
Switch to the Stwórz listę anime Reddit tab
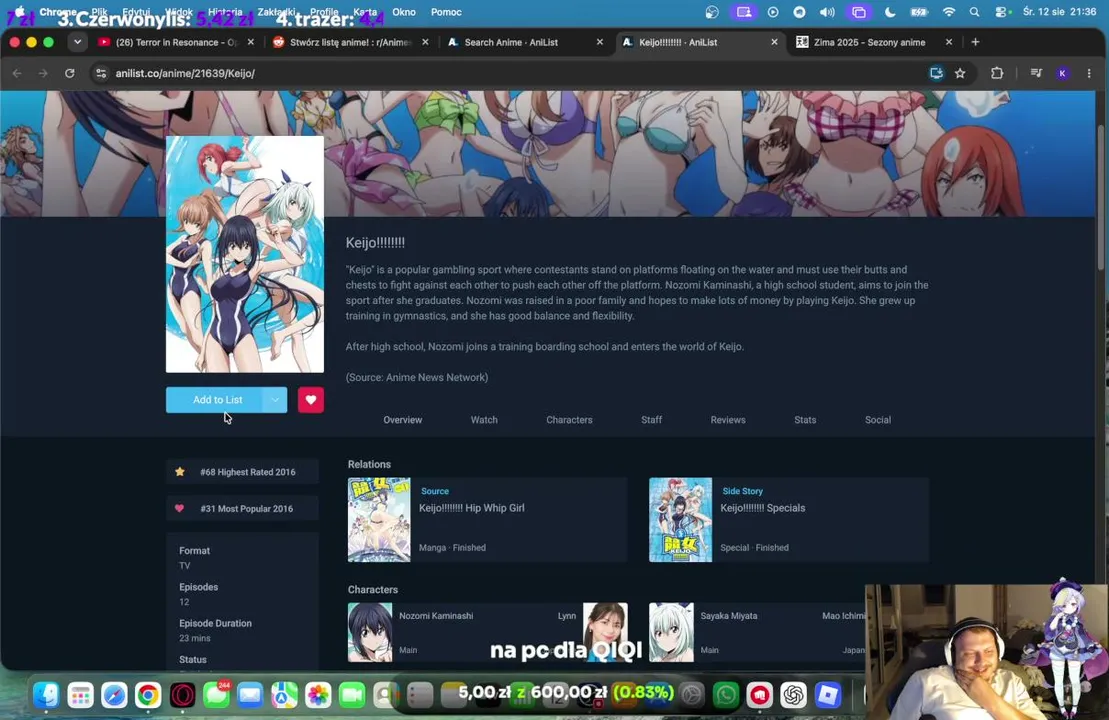(x=351, y=42)
